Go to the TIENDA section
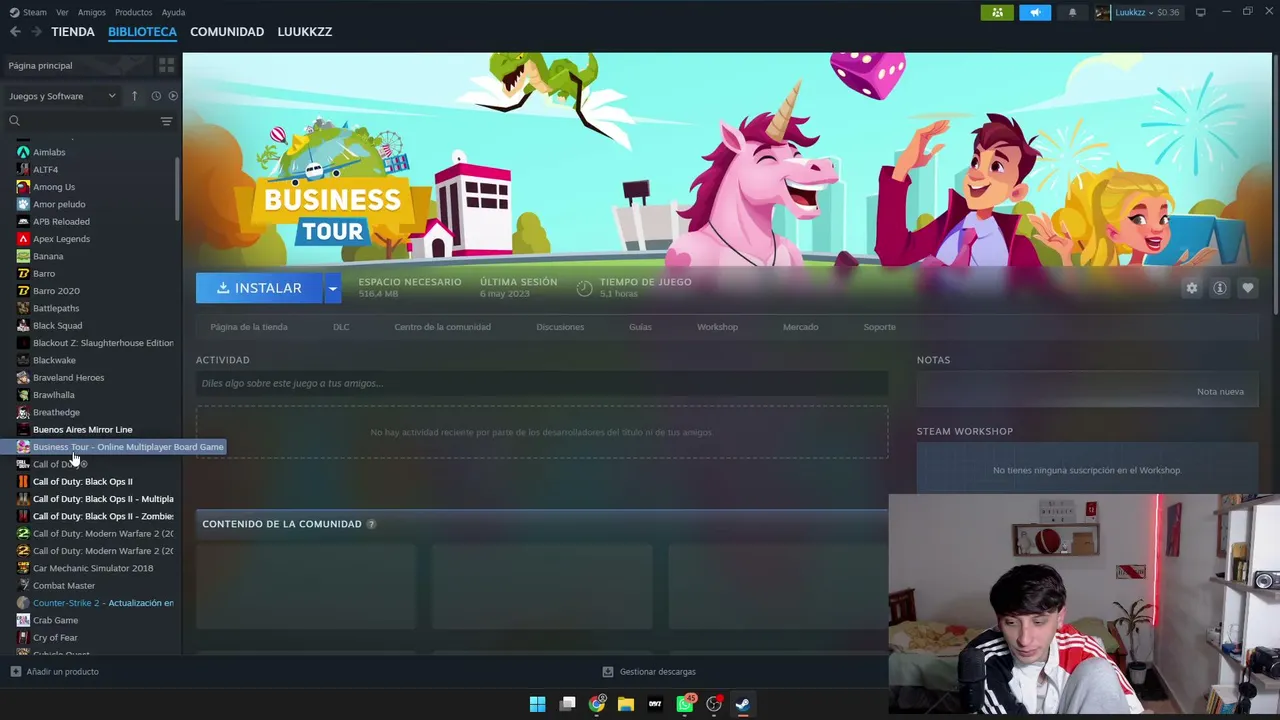The width and height of the screenshot is (1280, 720). [x=73, y=32]
